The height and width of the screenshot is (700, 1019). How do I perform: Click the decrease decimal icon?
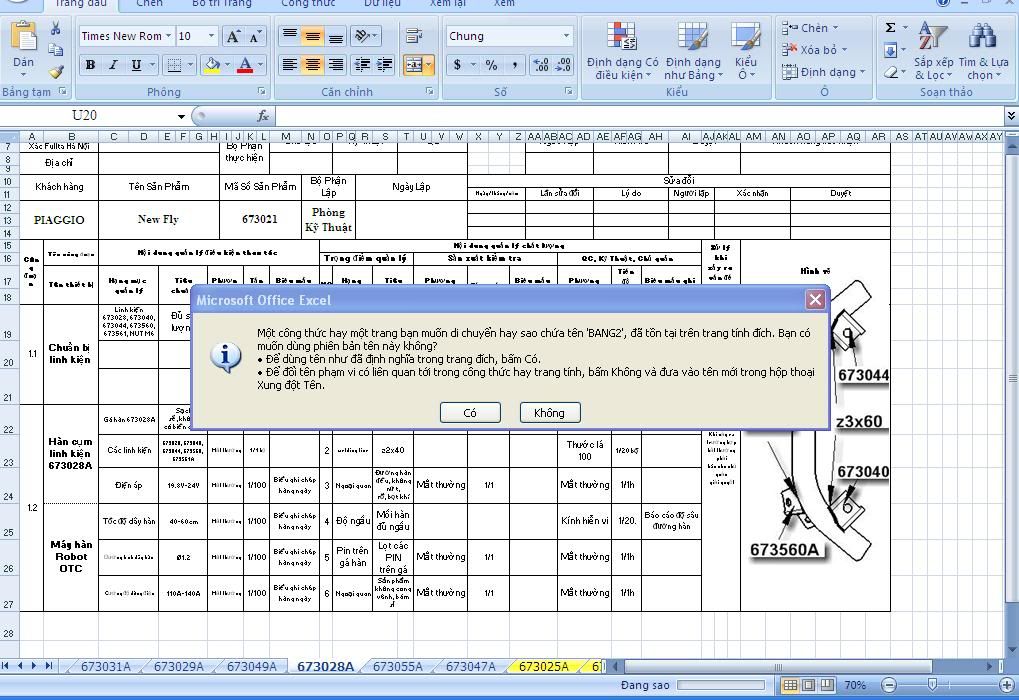click(x=563, y=64)
